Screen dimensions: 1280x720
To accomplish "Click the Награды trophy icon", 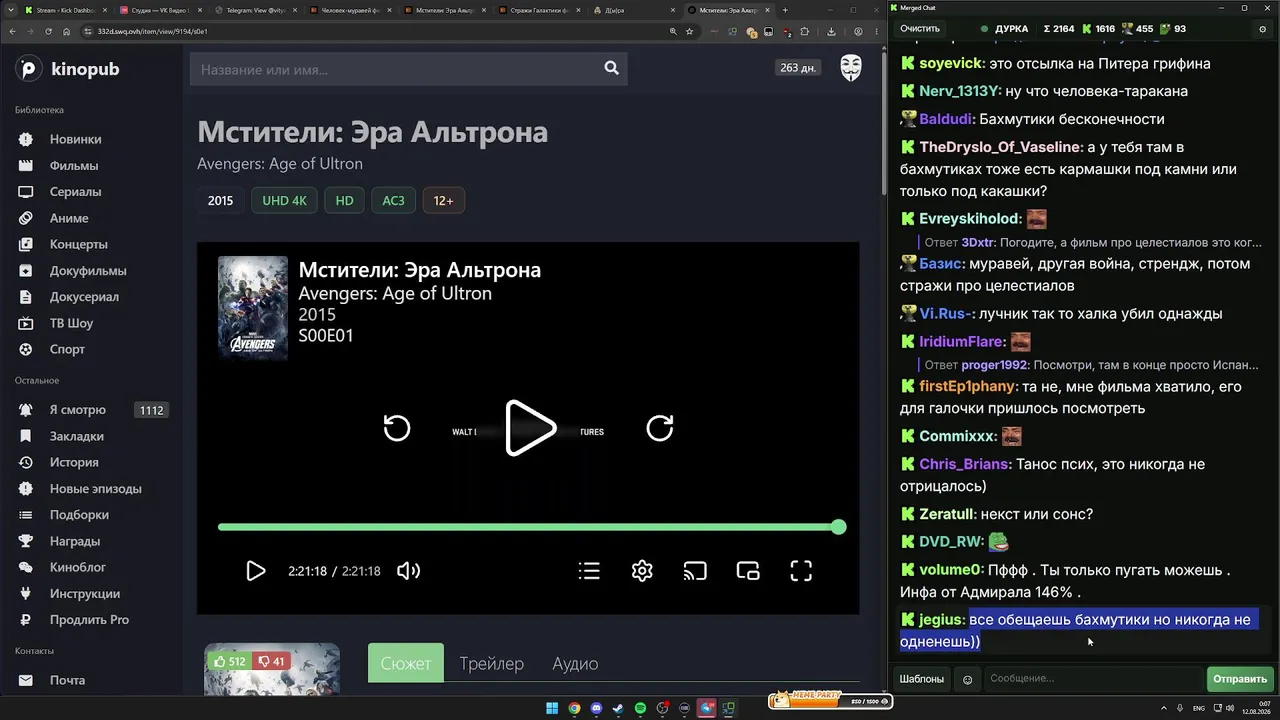I will pos(26,541).
